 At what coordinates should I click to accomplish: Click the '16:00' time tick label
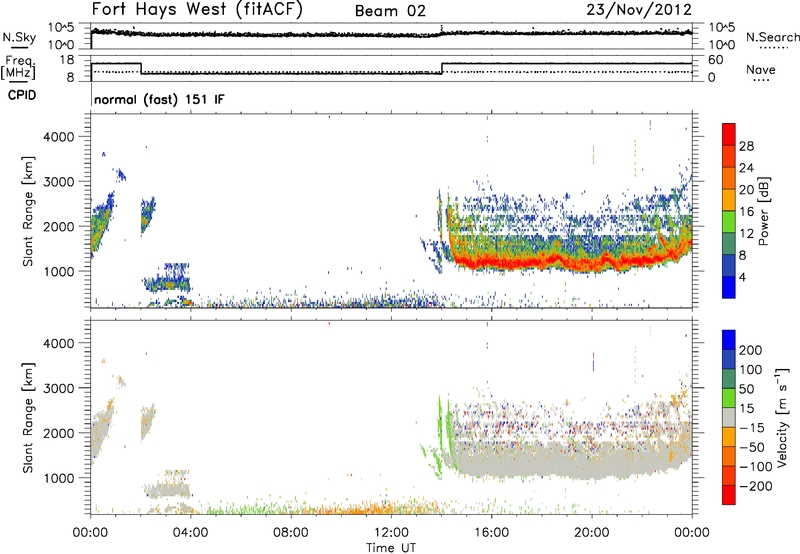coord(491,533)
